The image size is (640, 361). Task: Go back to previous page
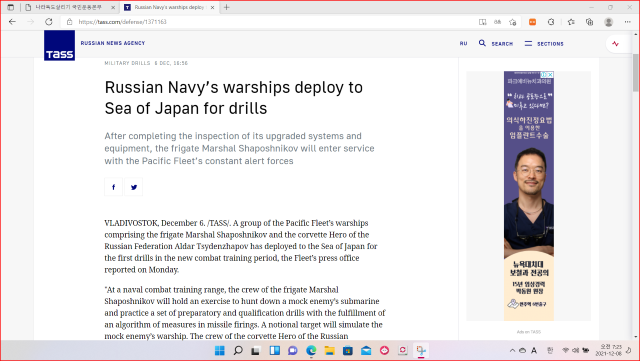(x=12, y=22)
